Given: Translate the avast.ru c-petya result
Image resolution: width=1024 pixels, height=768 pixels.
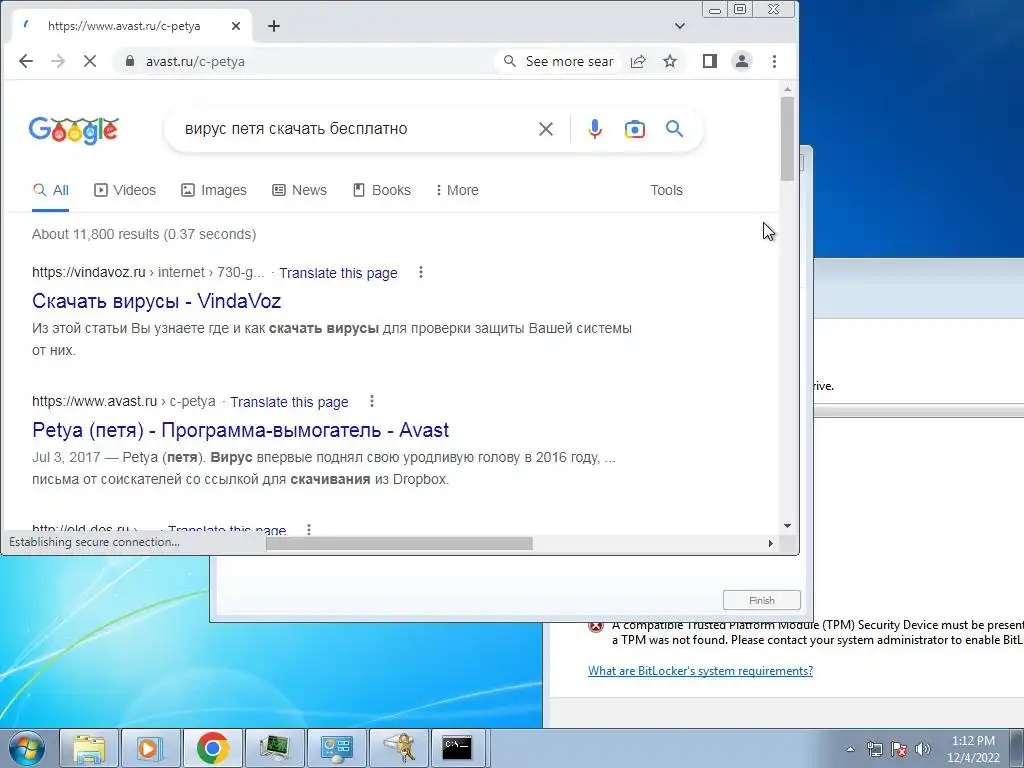Looking at the screenshot, I should (289, 402).
